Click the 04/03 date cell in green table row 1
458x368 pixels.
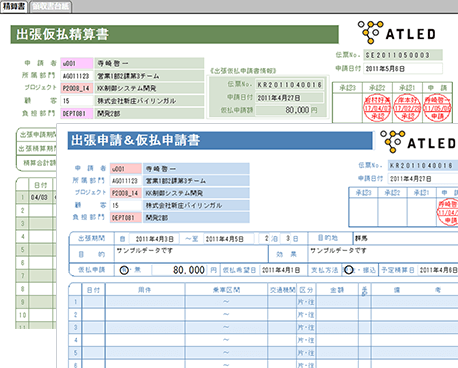(40, 197)
